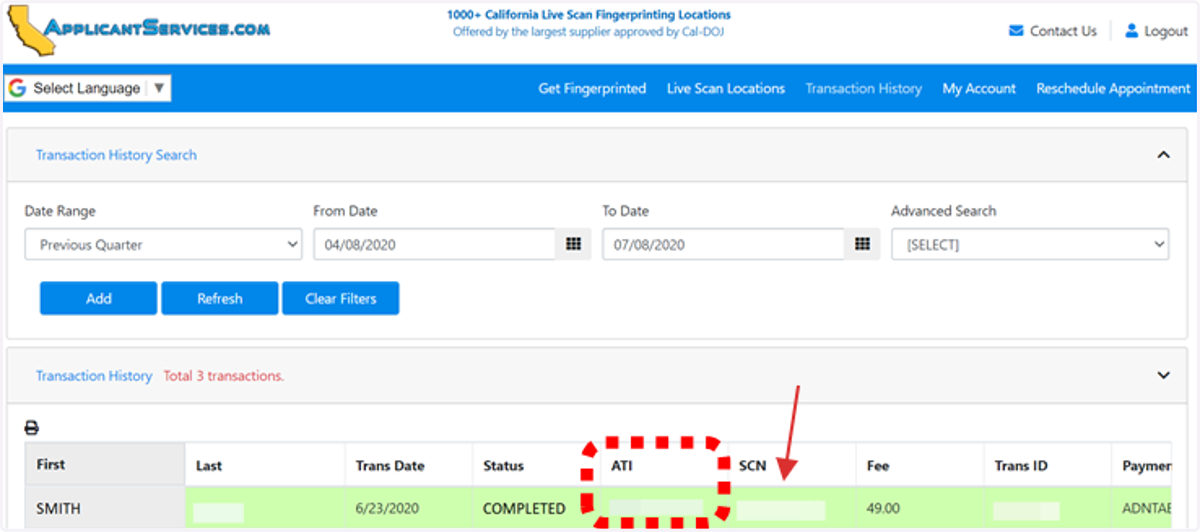
Task: Click the Logout person icon
Action: (x=1132, y=31)
